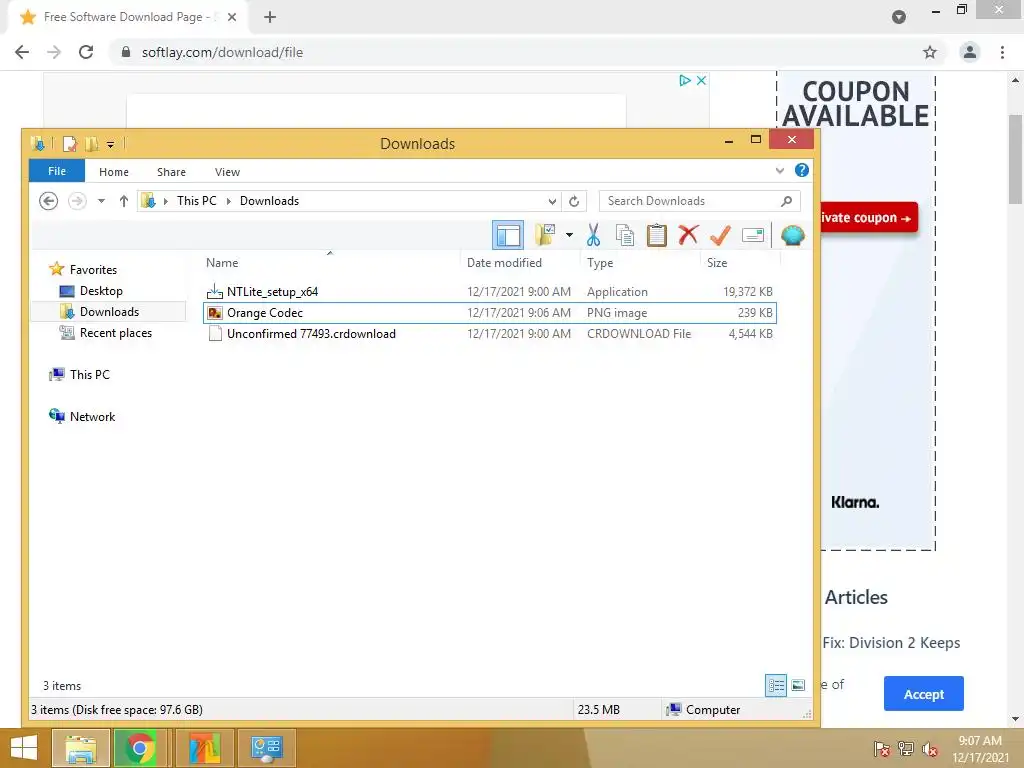
Task: Toggle the navigation pane layout button
Action: [x=507, y=235]
